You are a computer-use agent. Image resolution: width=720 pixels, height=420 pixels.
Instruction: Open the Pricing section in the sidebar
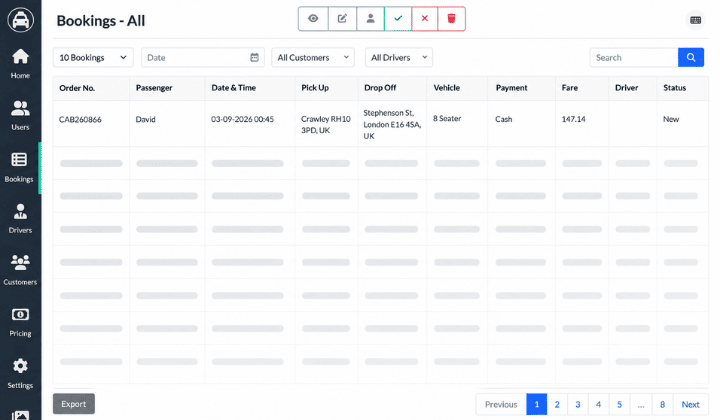[x=20, y=322]
